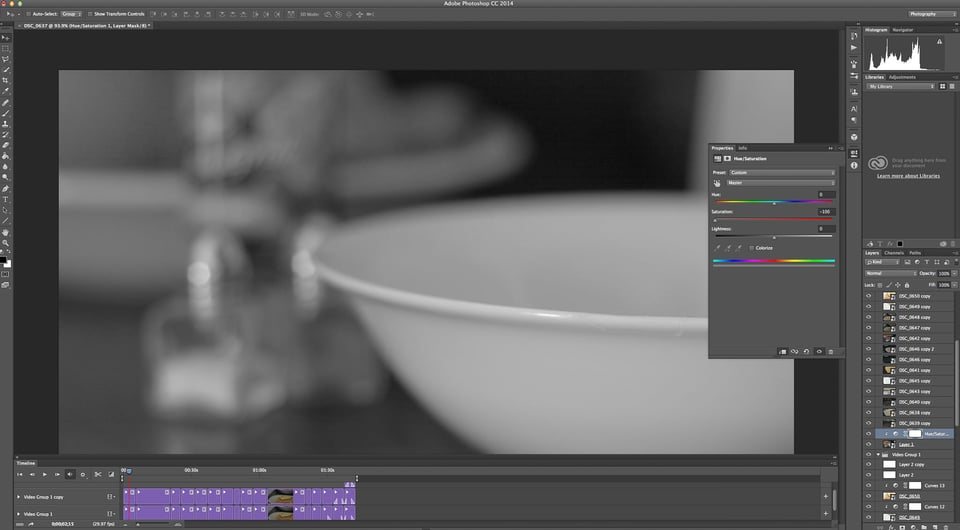Check the Colorize option

pyautogui.click(x=752, y=248)
